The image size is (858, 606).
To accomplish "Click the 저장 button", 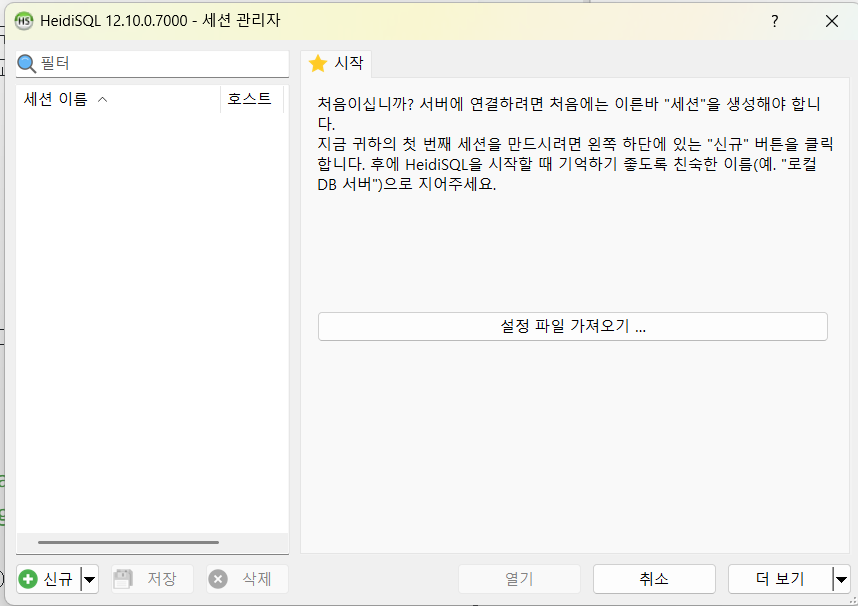I will coord(153,579).
